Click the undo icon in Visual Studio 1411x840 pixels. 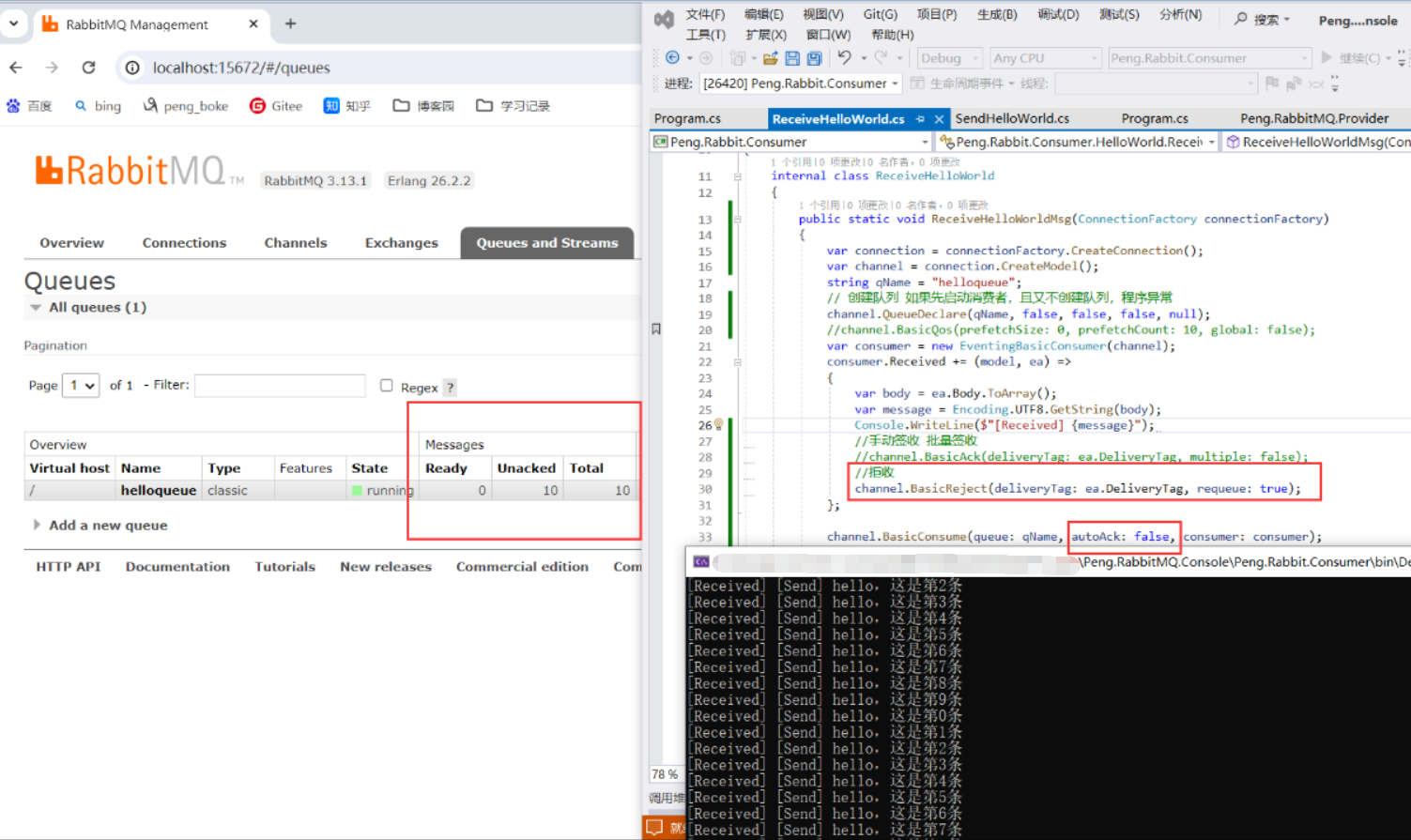click(844, 58)
